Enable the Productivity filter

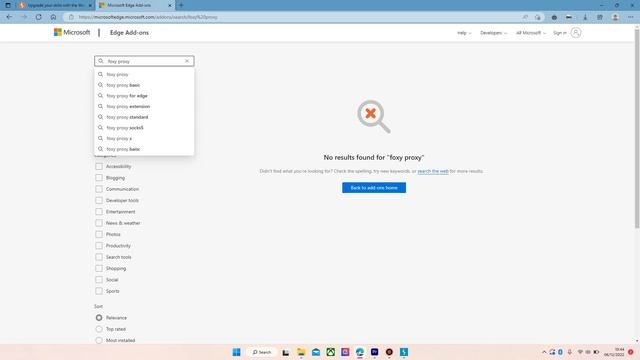click(99, 246)
